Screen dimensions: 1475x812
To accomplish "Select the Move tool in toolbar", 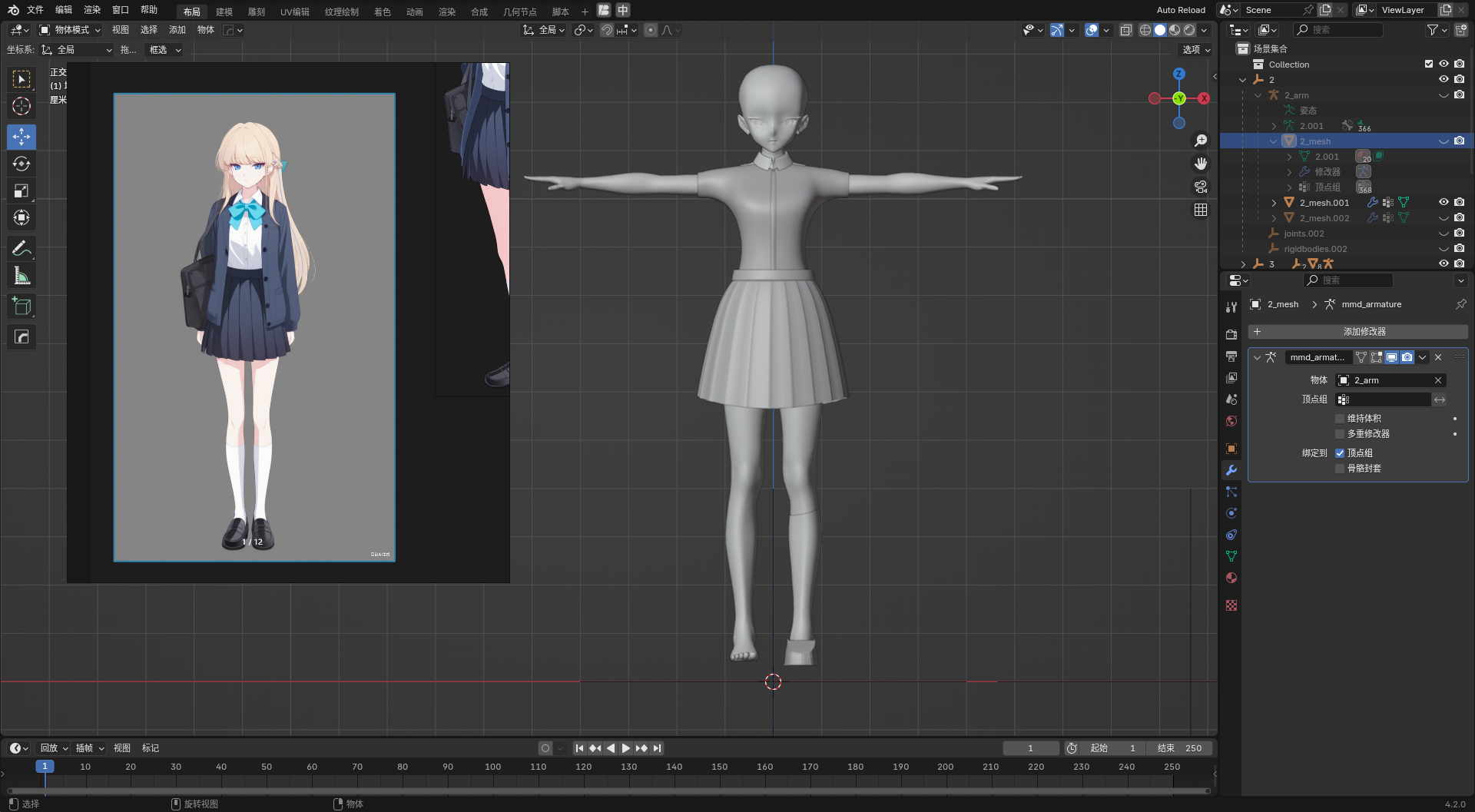I will pyautogui.click(x=22, y=137).
